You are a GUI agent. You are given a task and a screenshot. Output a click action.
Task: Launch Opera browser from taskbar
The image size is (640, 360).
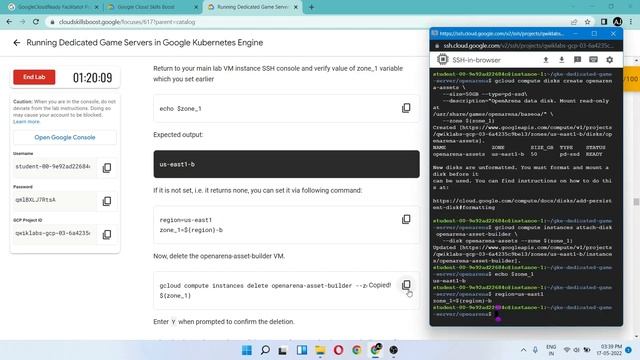[x=338, y=350]
